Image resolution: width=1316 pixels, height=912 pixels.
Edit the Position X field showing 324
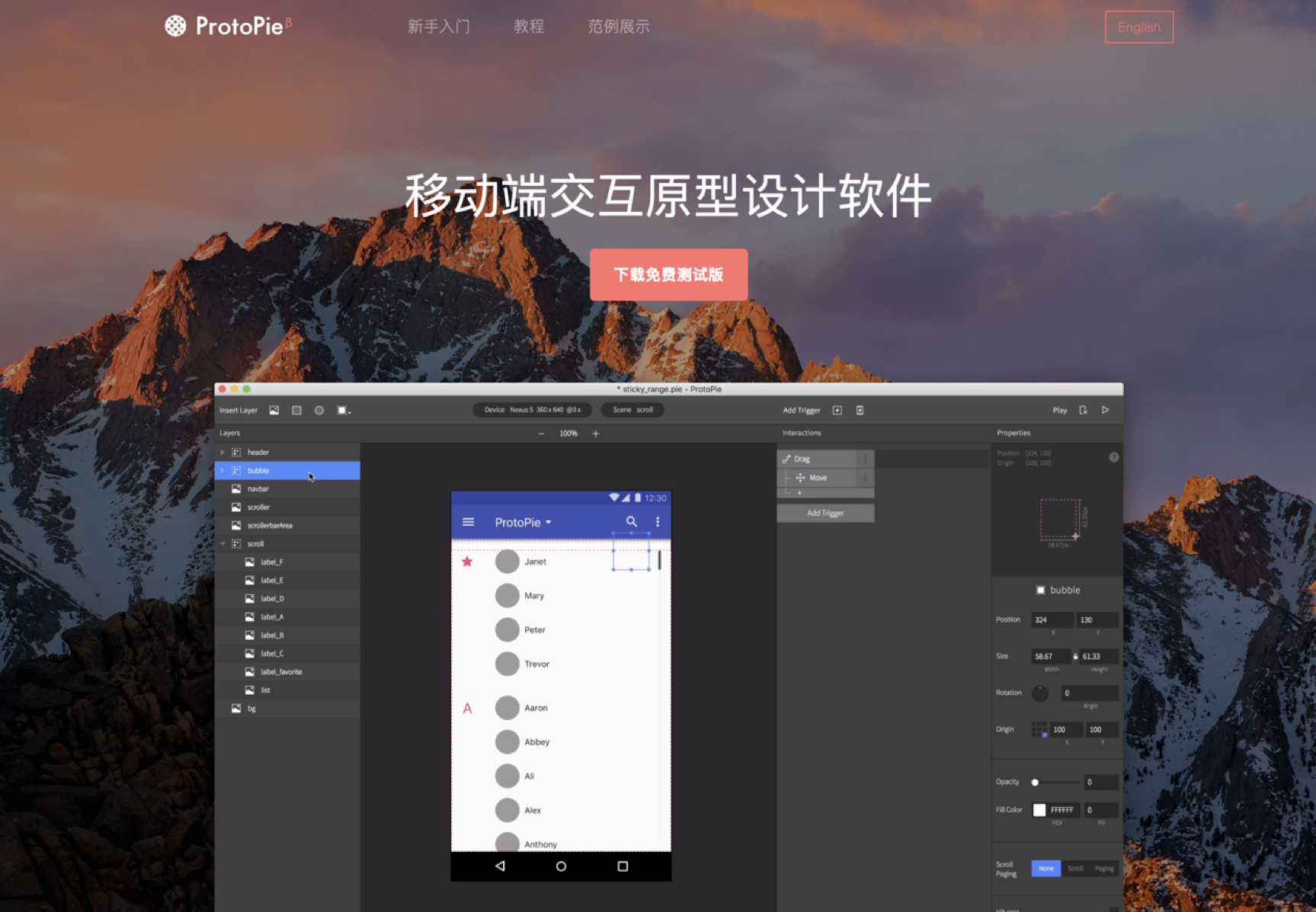(1052, 620)
